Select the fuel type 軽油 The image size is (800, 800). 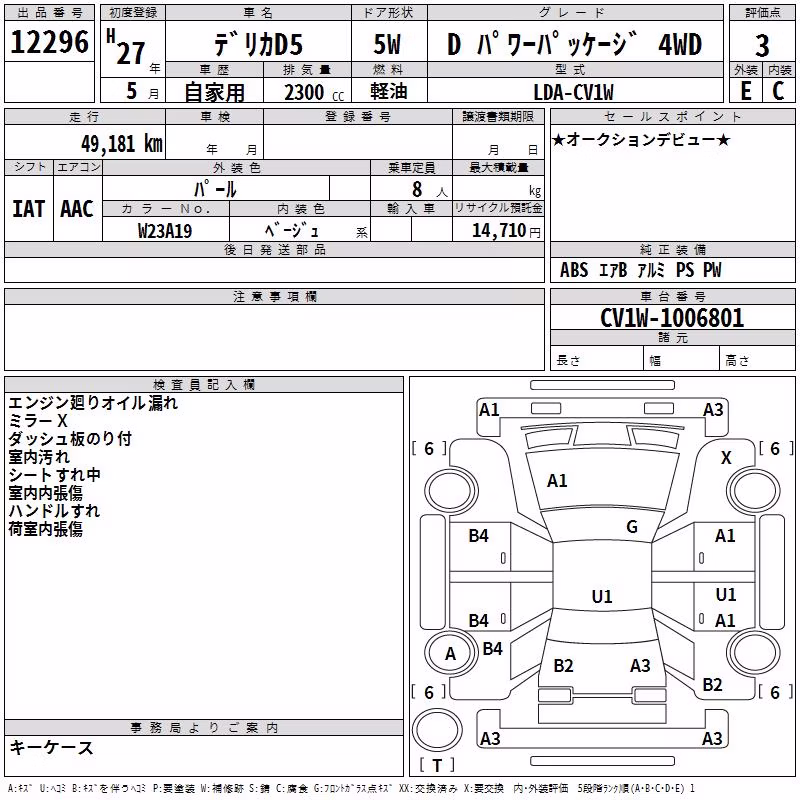point(389,91)
